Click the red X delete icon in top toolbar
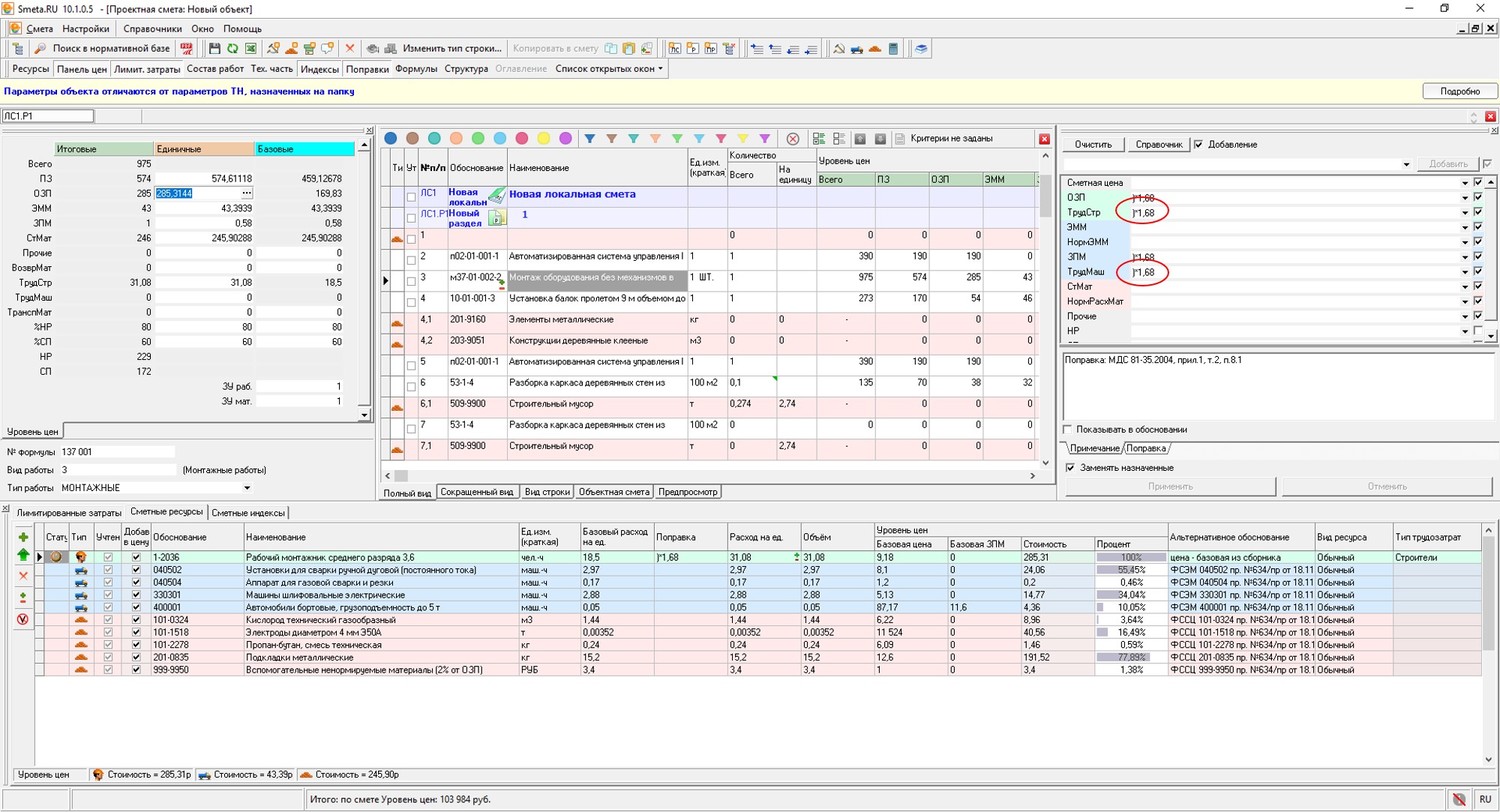Screen dimensions: 1500x812 pyautogui.click(x=349, y=48)
